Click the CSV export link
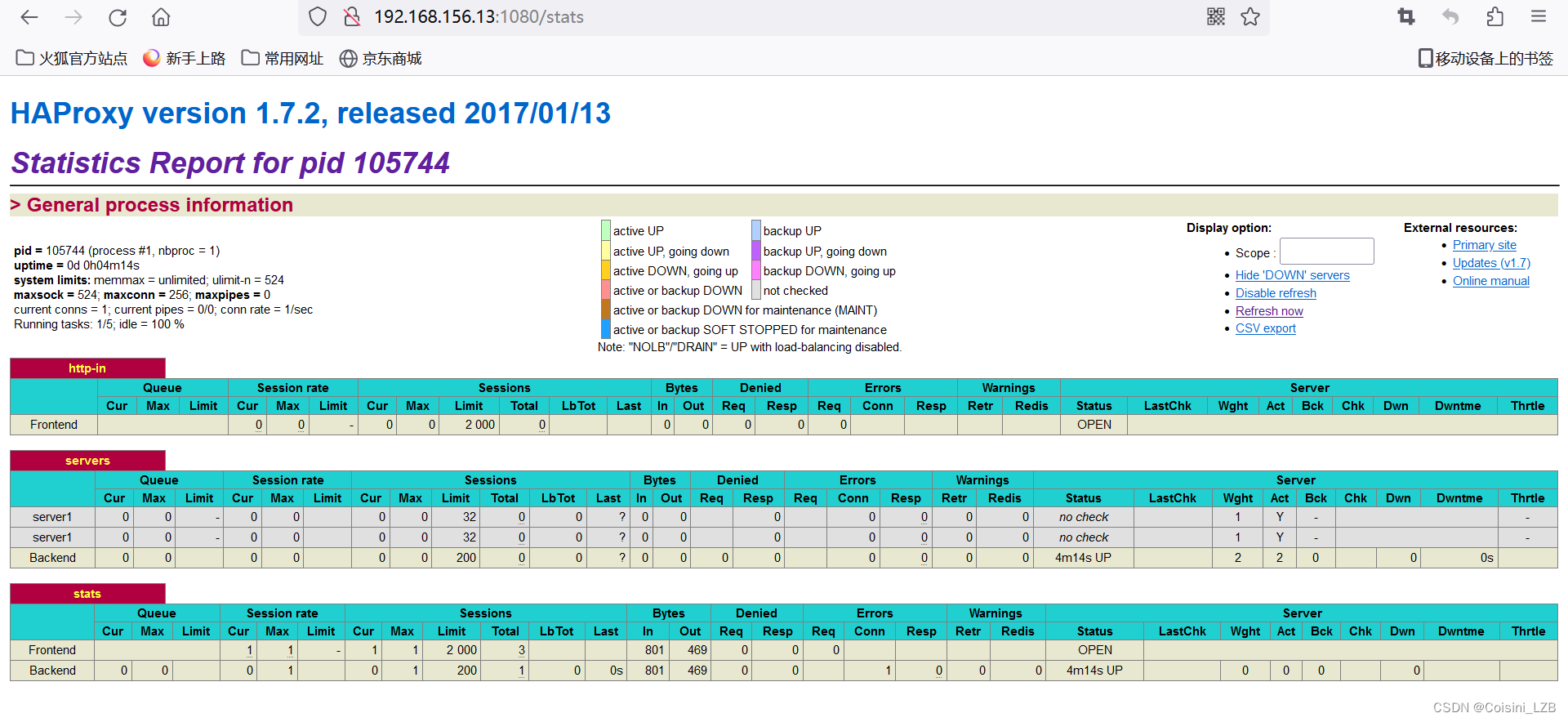 [x=1265, y=328]
